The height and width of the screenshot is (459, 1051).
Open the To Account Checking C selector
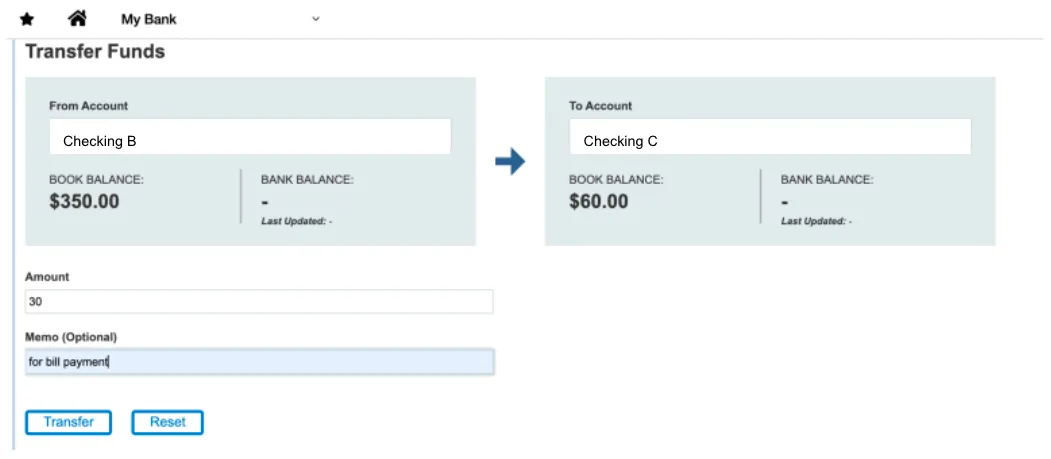(x=770, y=137)
